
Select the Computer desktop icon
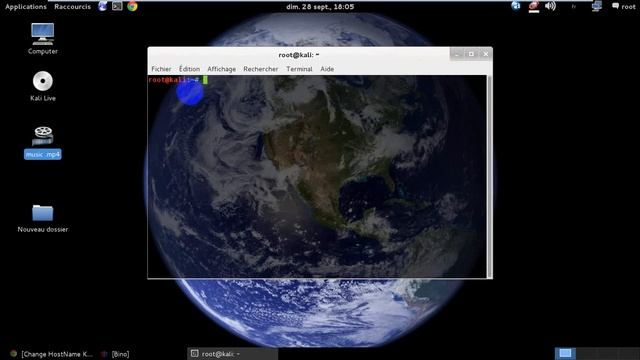click(x=42, y=39)
